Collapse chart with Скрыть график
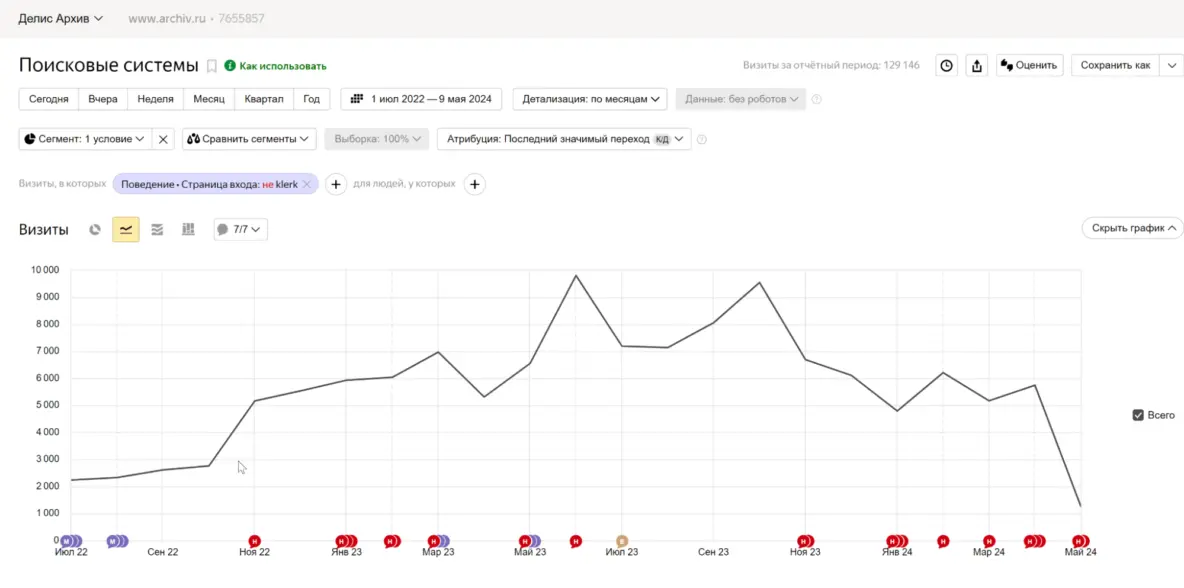This screenshot has height=588, width=1184. [1132, 228]
